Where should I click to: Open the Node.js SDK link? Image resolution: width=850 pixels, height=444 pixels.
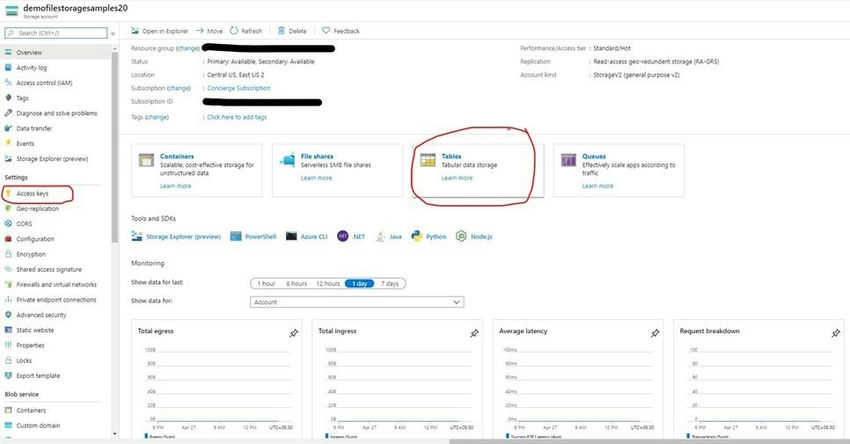(x=474, y=236)
